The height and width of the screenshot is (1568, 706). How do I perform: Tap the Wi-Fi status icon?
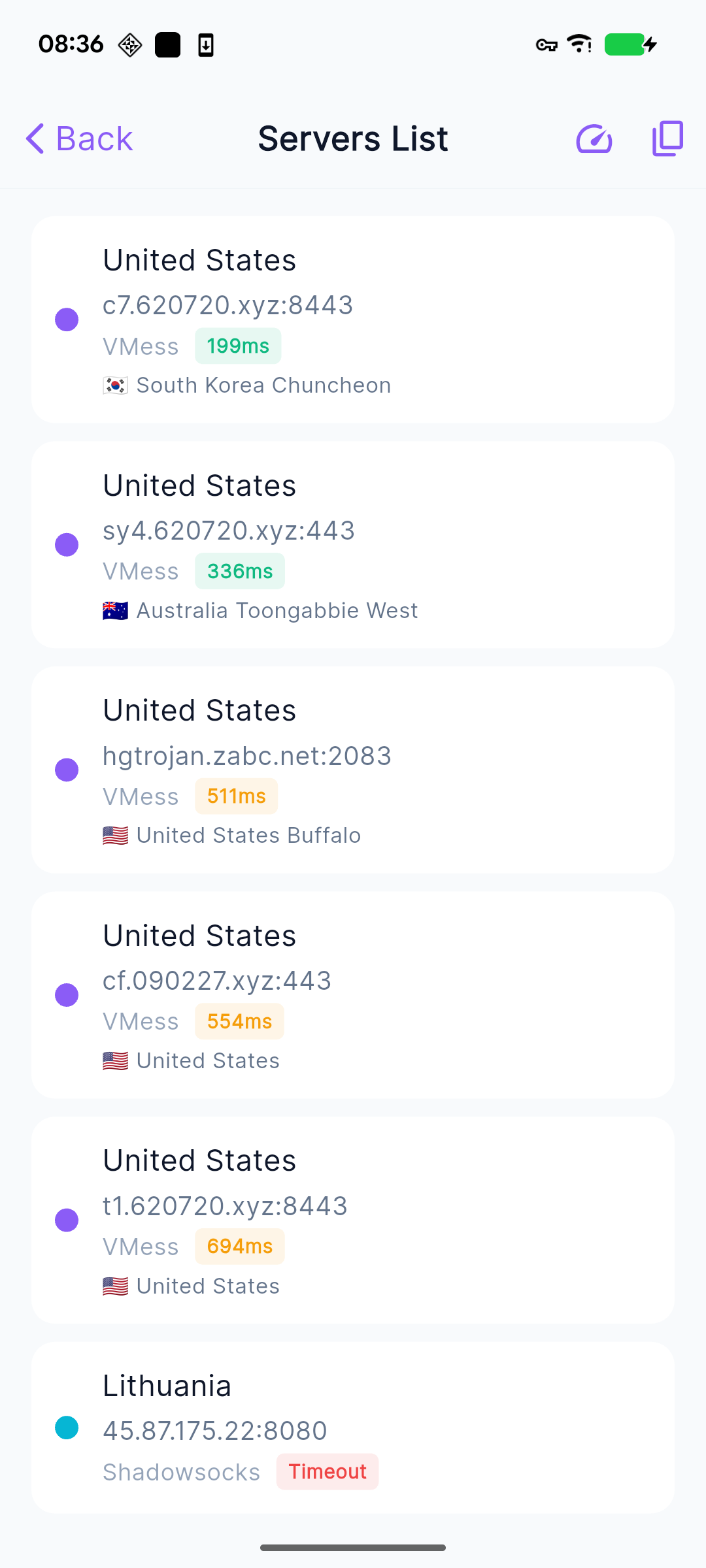(x=579, y=44)
